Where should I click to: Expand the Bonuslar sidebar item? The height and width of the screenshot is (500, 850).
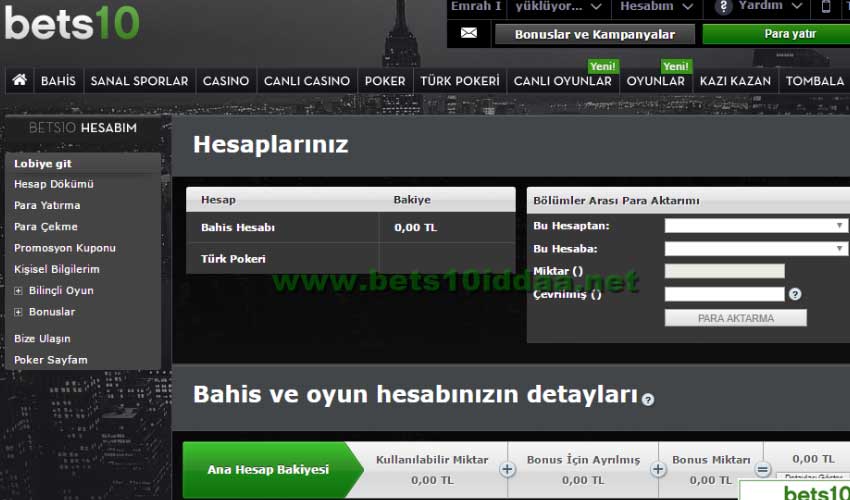18,312
